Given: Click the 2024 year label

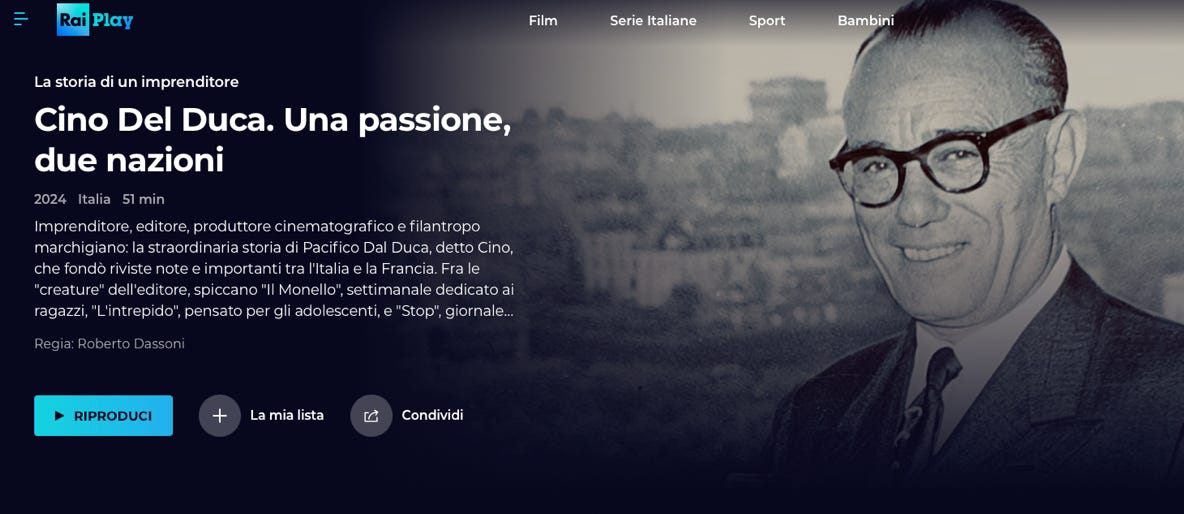Looking at the screenshot, I should tap(50, 199).
